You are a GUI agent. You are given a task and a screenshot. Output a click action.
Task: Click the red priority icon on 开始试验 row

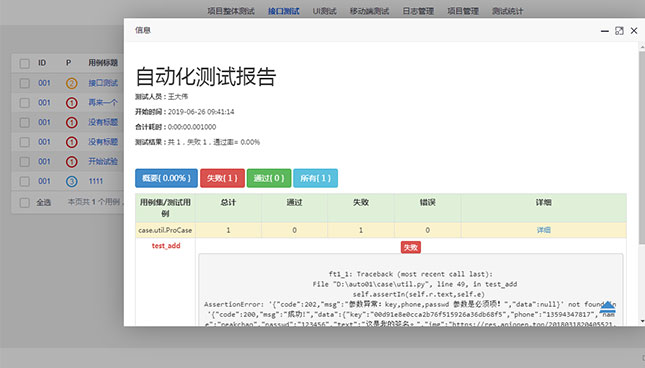point(72,162)
